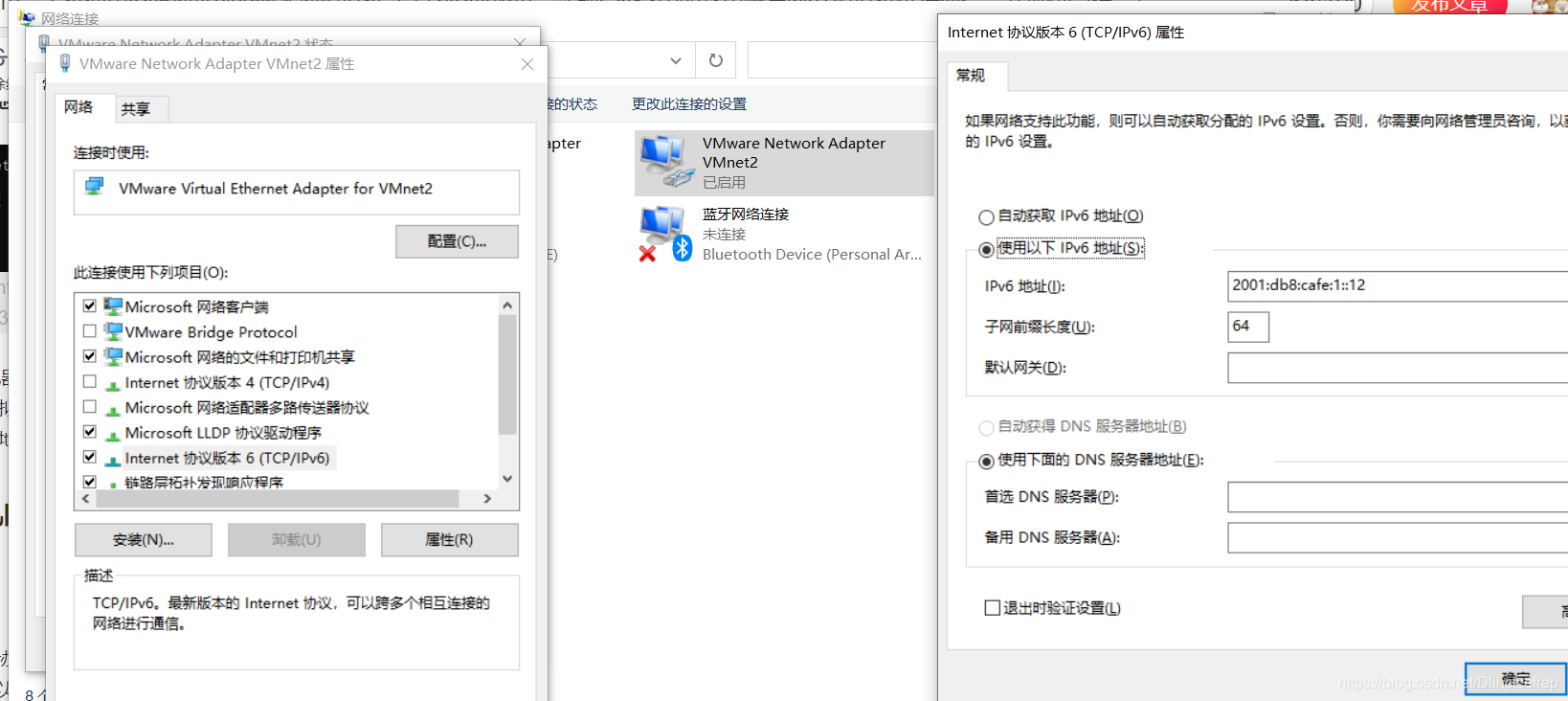Click items list scroll down arrow

tap(507, 479)
